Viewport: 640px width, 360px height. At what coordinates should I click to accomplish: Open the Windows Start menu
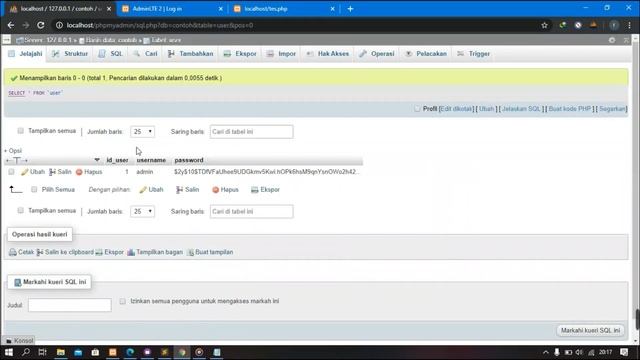pos(9,352)
